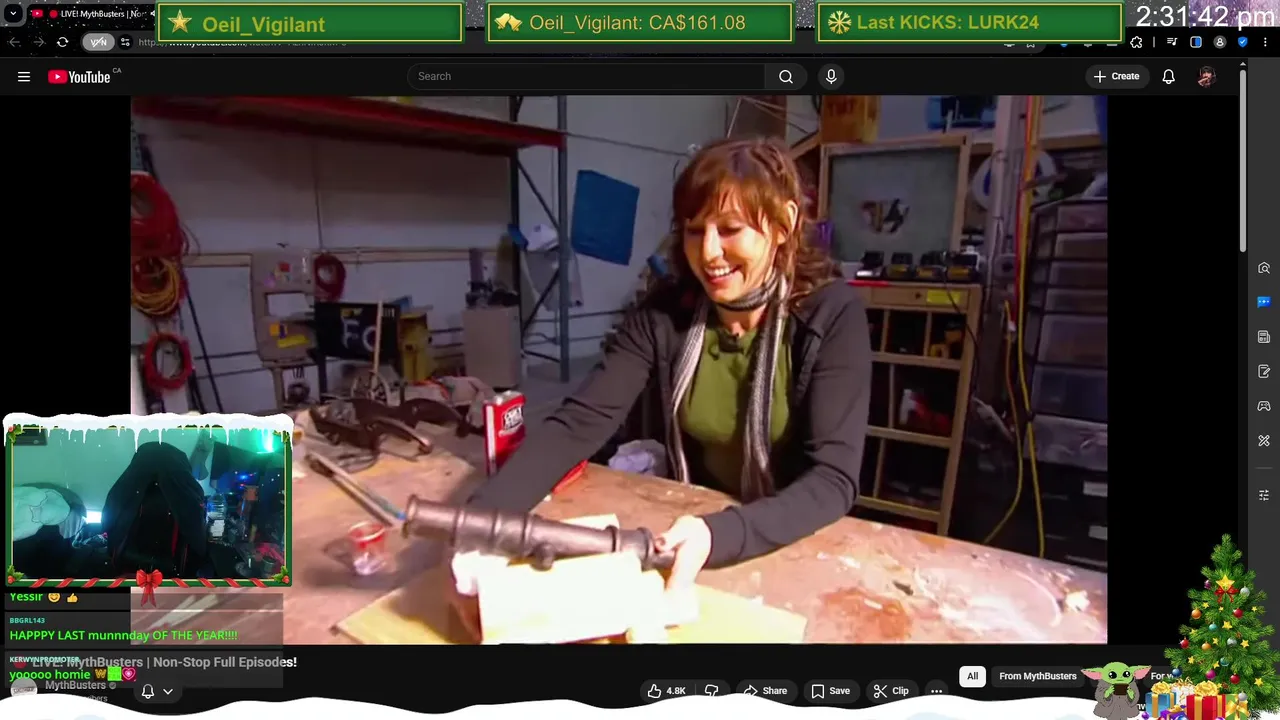The image size is (1280, 720).
Task: Open the YouTube guide hamburger menu
Action: click(x=24, y=76)
